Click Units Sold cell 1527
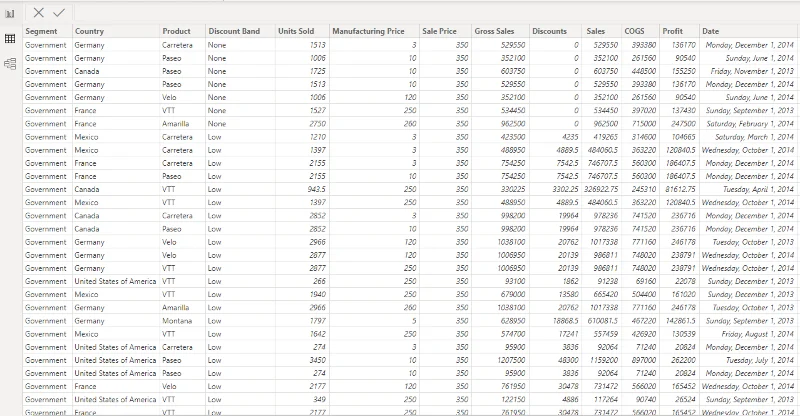800x416 pixels. (x=317, y=111)
